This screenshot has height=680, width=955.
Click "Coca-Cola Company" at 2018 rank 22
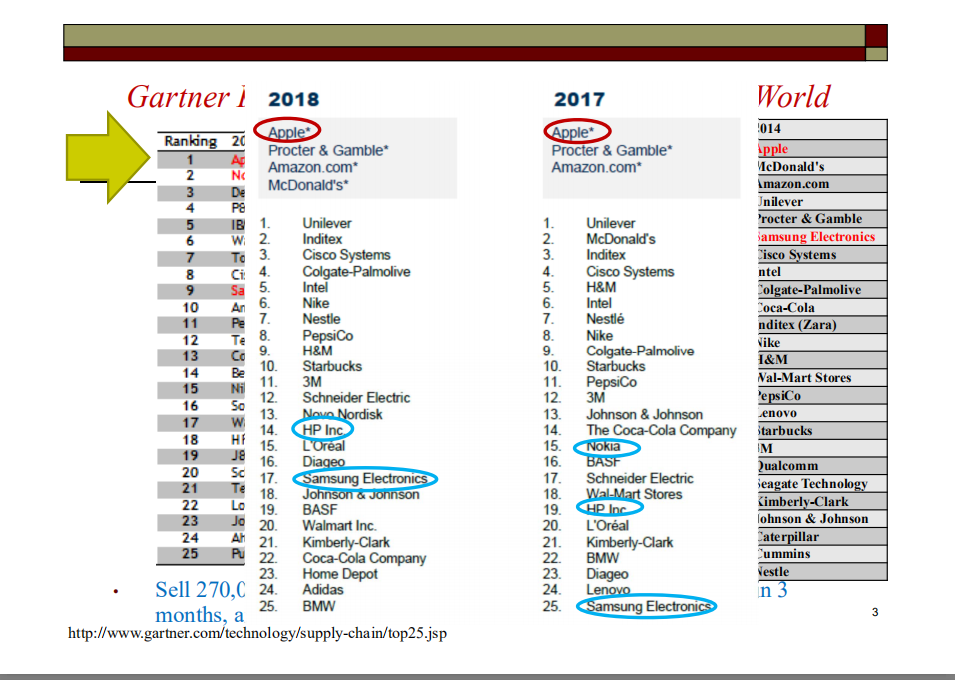pos(364,558)
